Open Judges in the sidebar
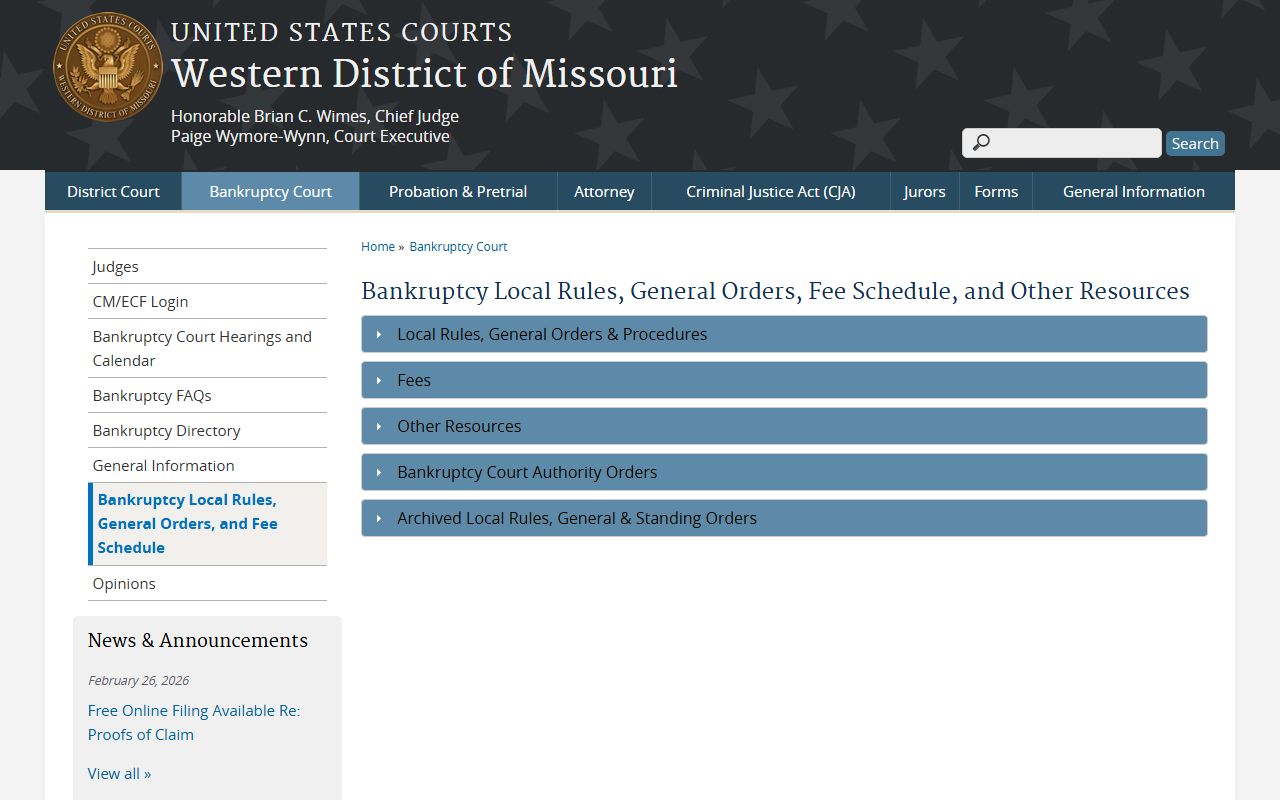 point(207,266)
